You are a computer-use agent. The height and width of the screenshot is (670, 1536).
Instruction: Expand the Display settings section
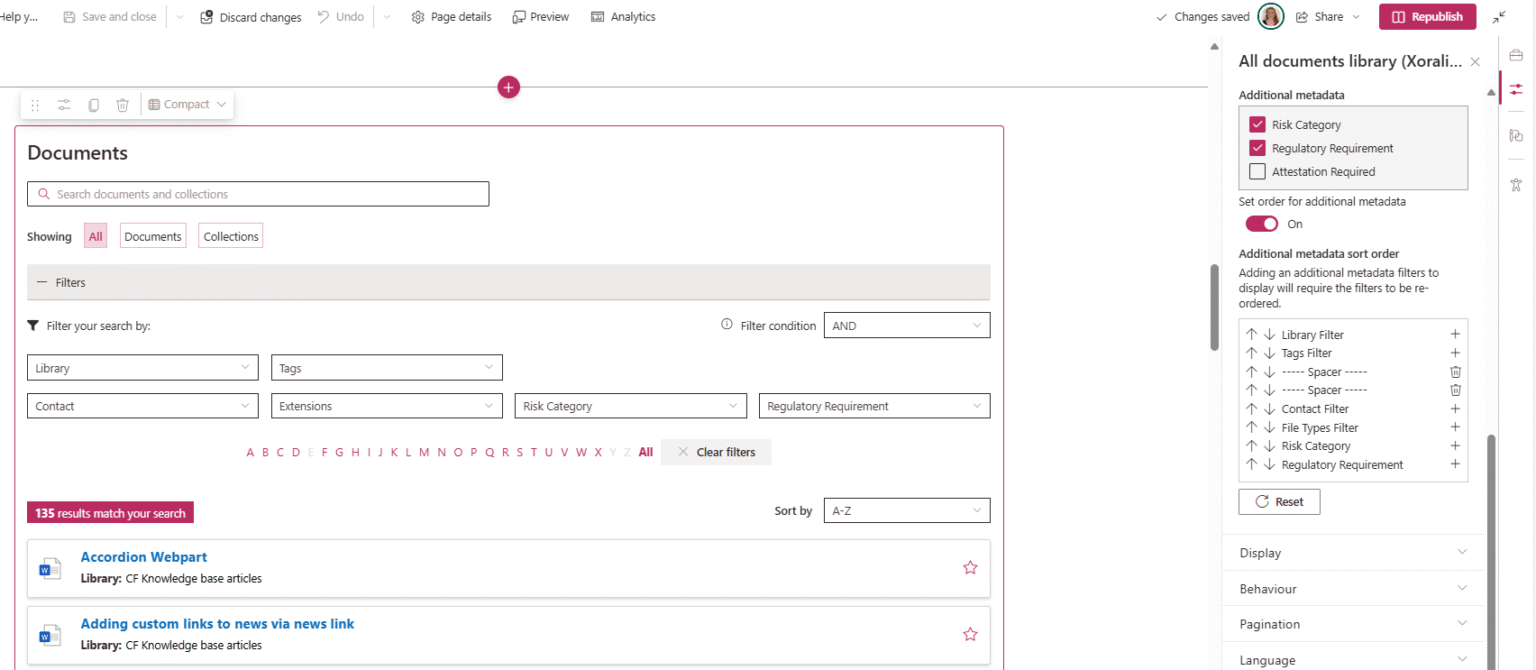1352,553
